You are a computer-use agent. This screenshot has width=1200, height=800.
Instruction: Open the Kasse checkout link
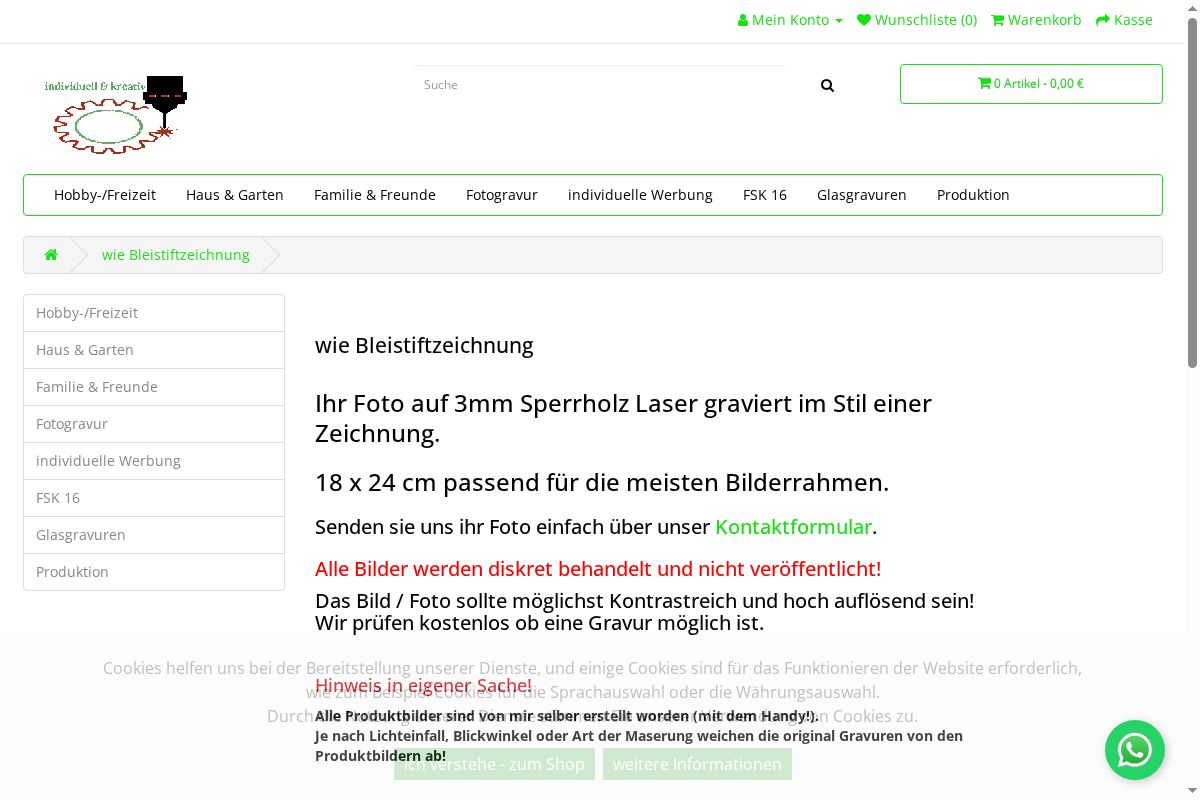[1124, 20]
